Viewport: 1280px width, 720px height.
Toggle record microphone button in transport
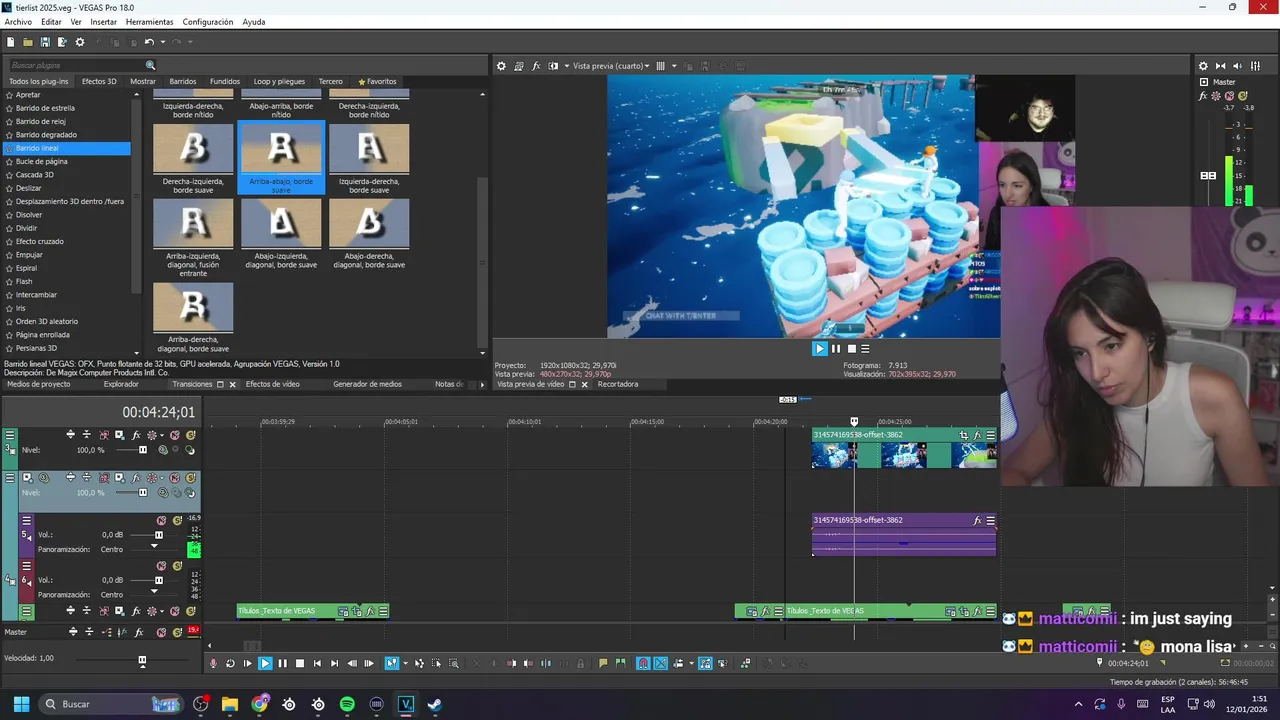(213, 663)
